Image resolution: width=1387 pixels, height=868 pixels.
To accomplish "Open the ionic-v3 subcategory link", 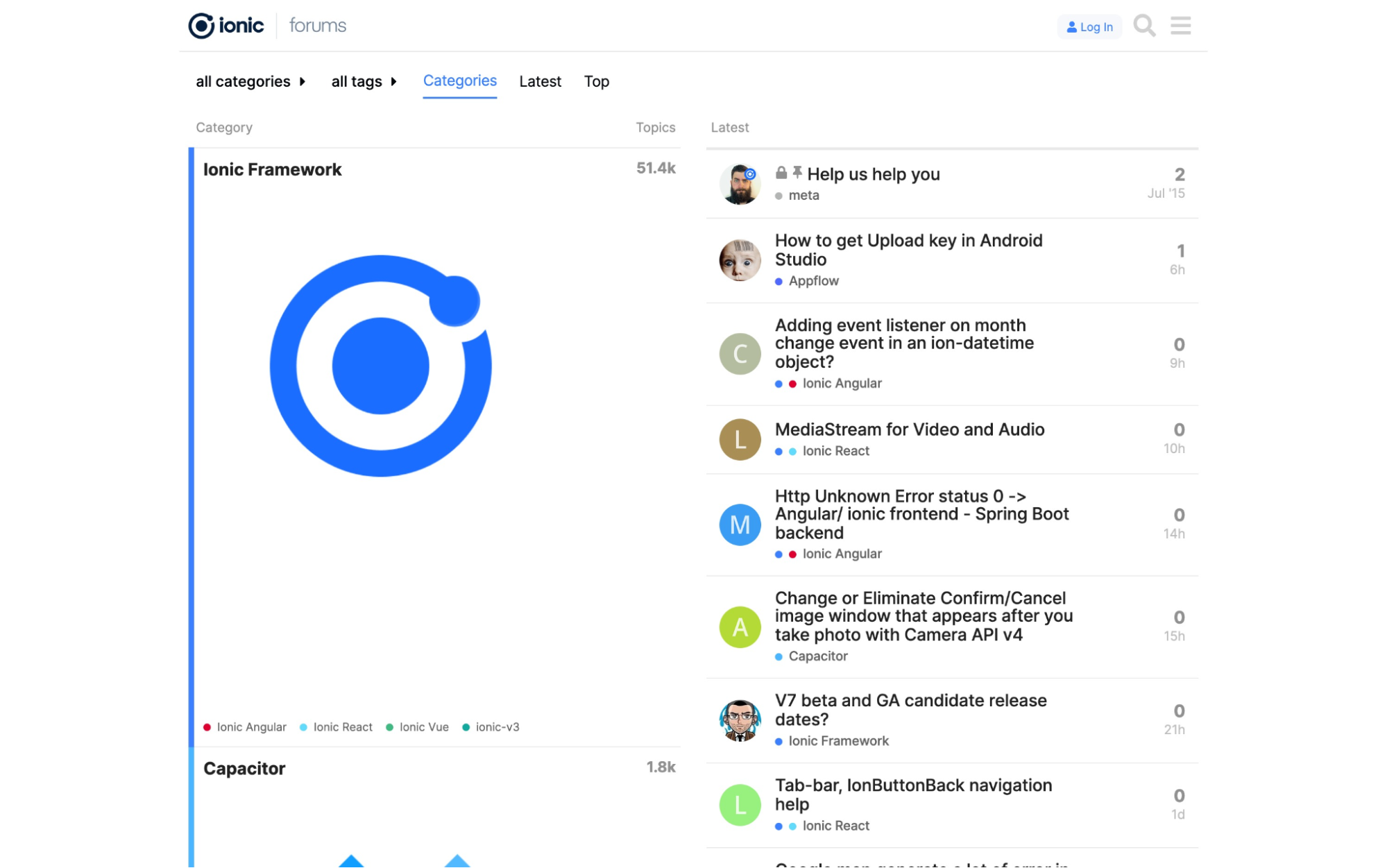I will pyautogui.click(x=491, y=727).
